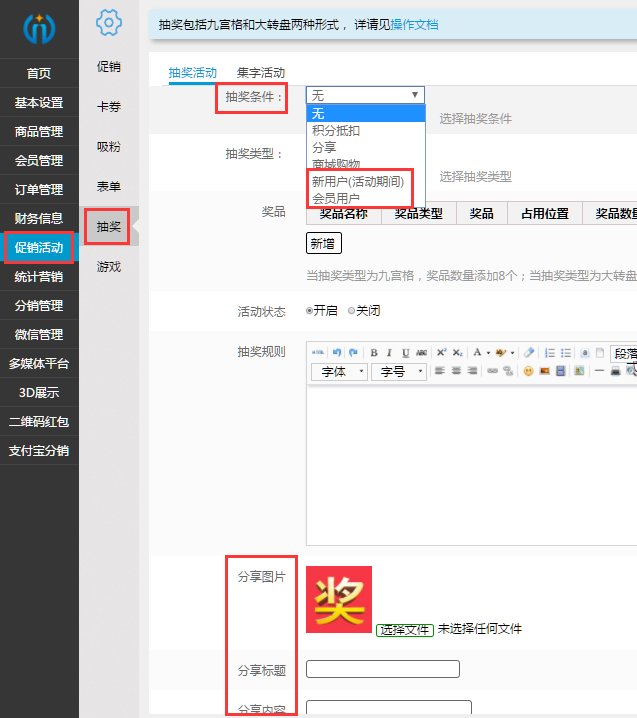
Task: Choose 新用户(活动期间) option
Action: [x=358, y=182]
